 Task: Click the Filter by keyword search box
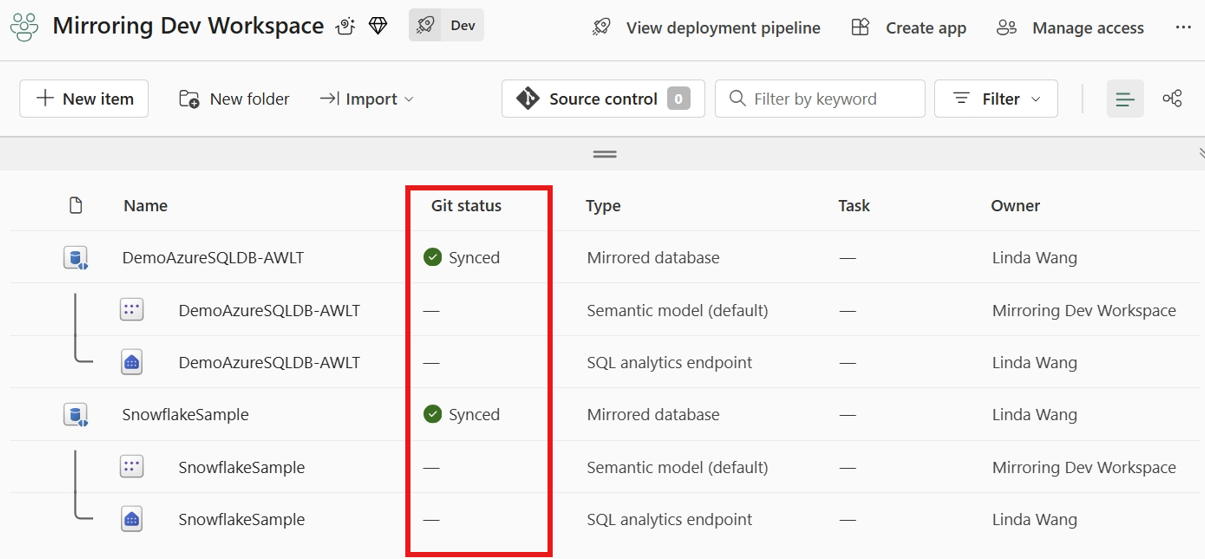click(x=820, y=99)
